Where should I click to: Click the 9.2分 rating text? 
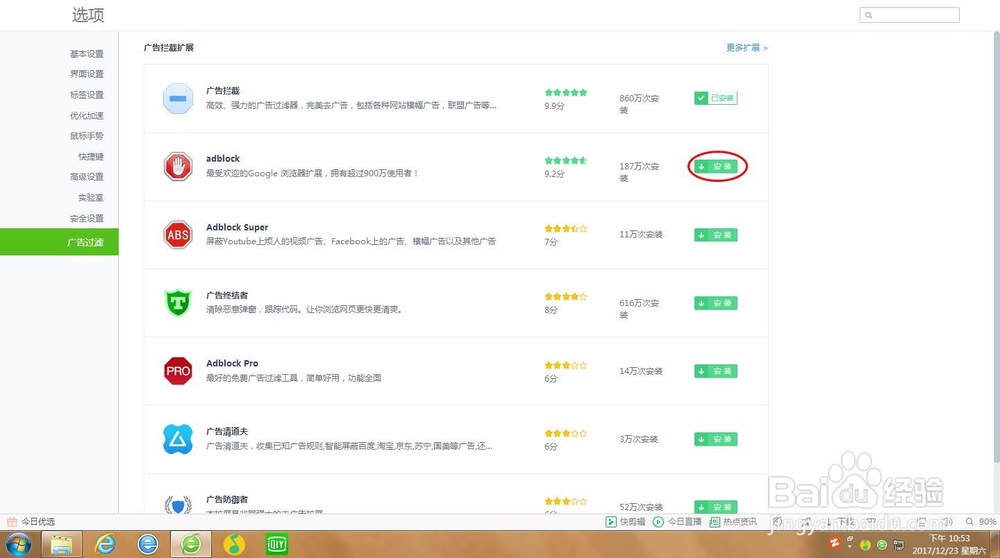pyautogui.click(x=554, y=173)
